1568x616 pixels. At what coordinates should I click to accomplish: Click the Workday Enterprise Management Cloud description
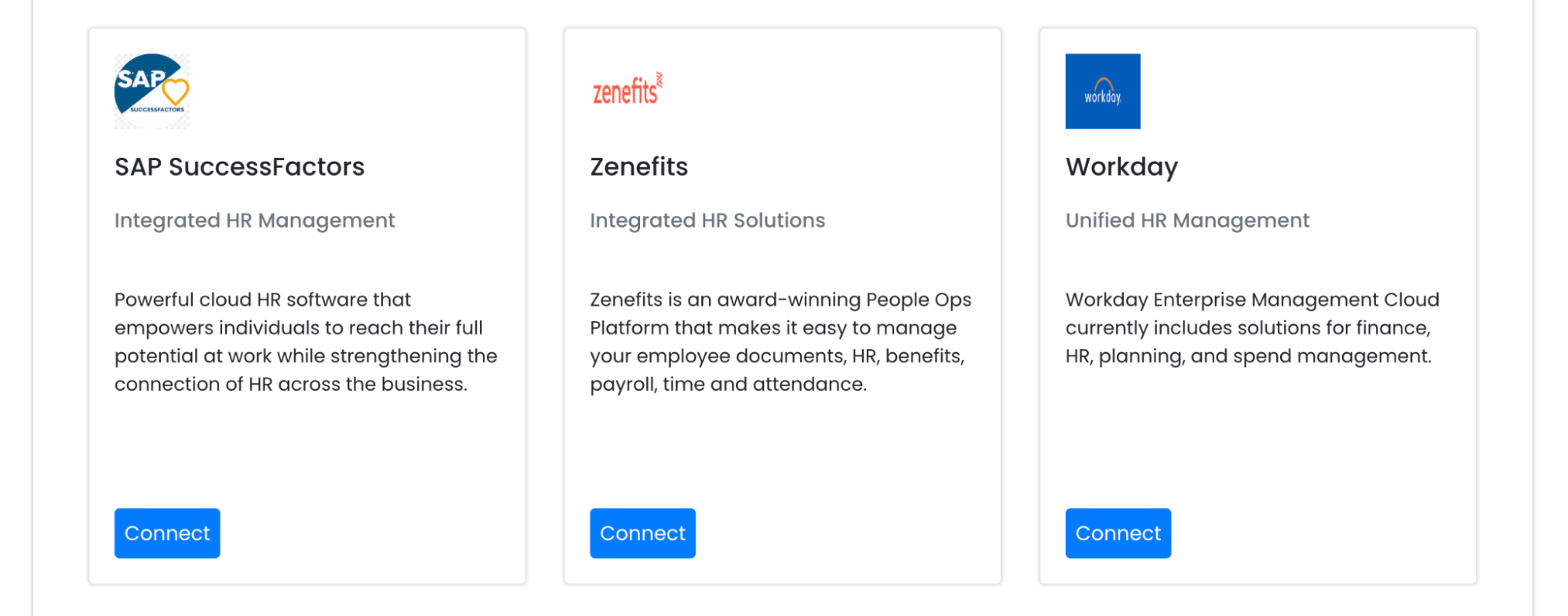pyautogui.click(x=1251, y=328)
